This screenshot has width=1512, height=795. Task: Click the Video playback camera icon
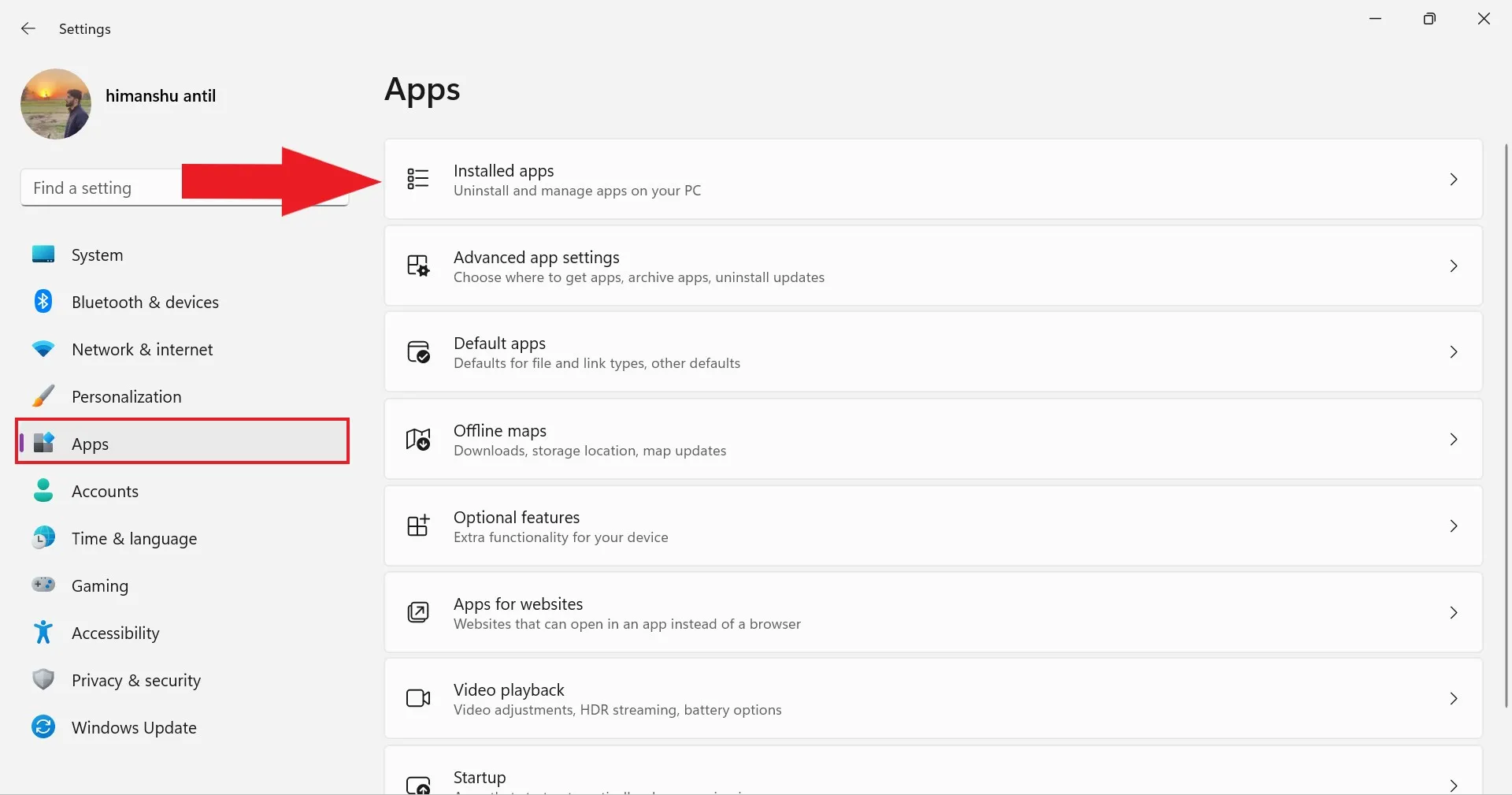[x=418, y=698]
